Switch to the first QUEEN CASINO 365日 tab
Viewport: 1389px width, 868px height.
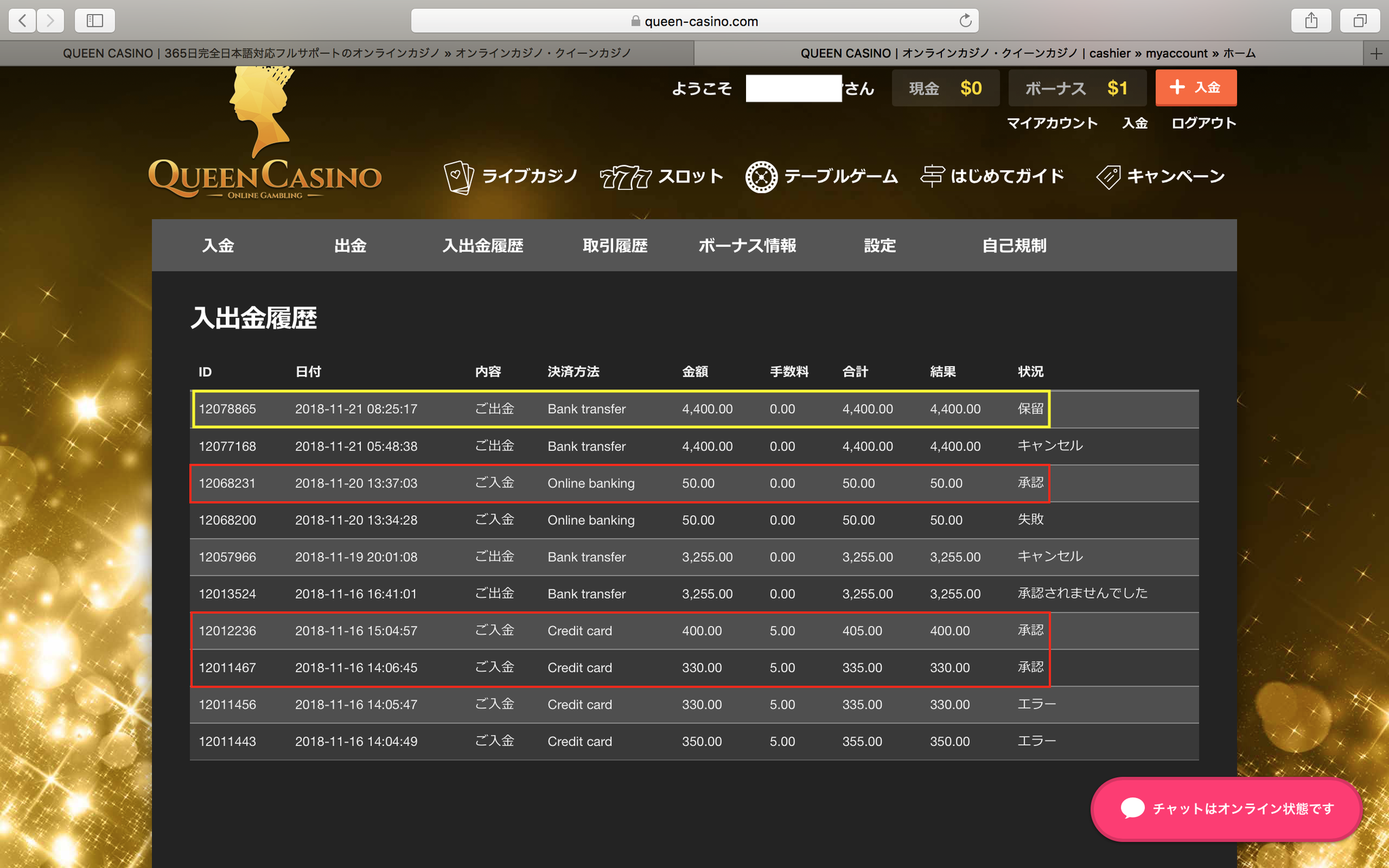(347, 53)
